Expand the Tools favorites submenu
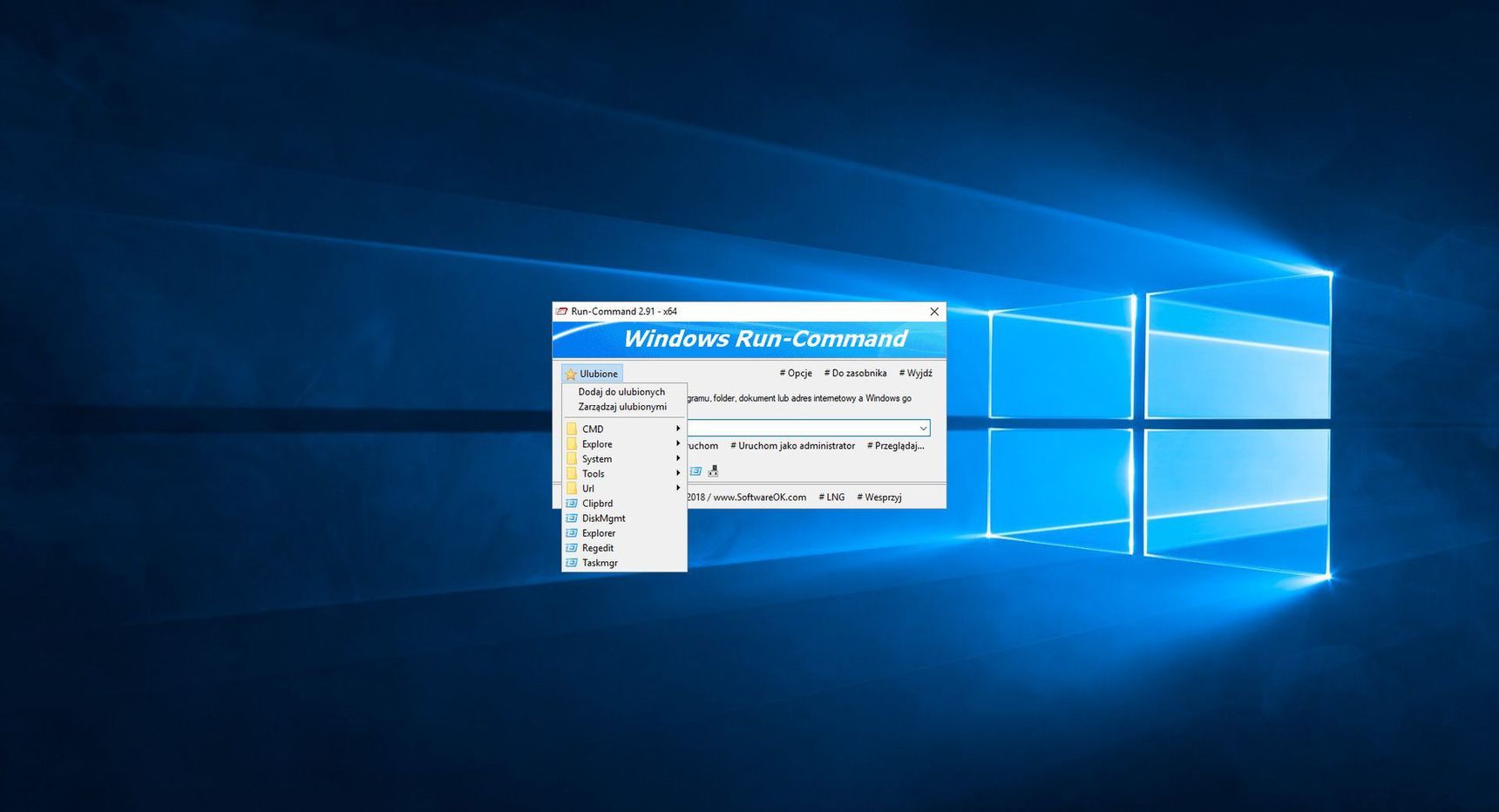Image resolution: width=1499 pixels, height=812 pixels. coord(624,474)
